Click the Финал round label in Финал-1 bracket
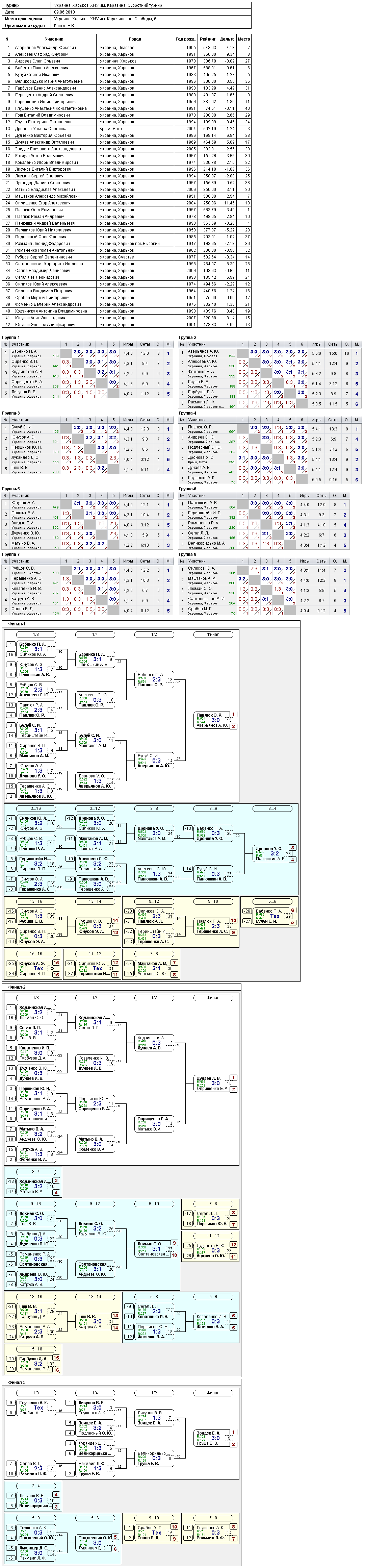 [213, 634]
